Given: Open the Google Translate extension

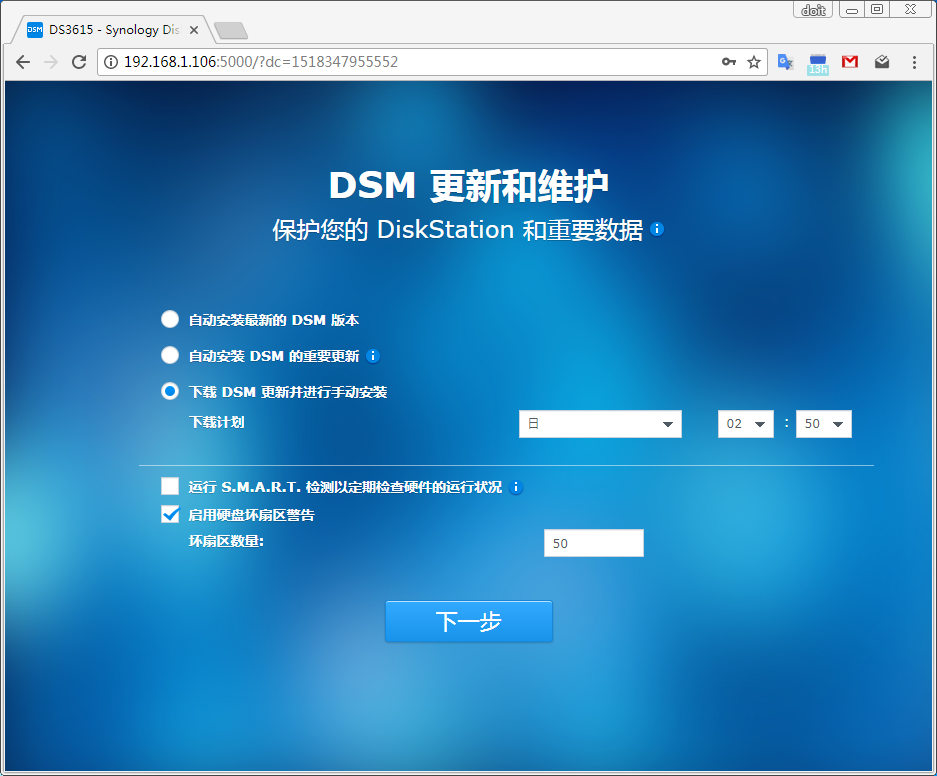Looking at the screenshot, I should (x=785, y=62).
